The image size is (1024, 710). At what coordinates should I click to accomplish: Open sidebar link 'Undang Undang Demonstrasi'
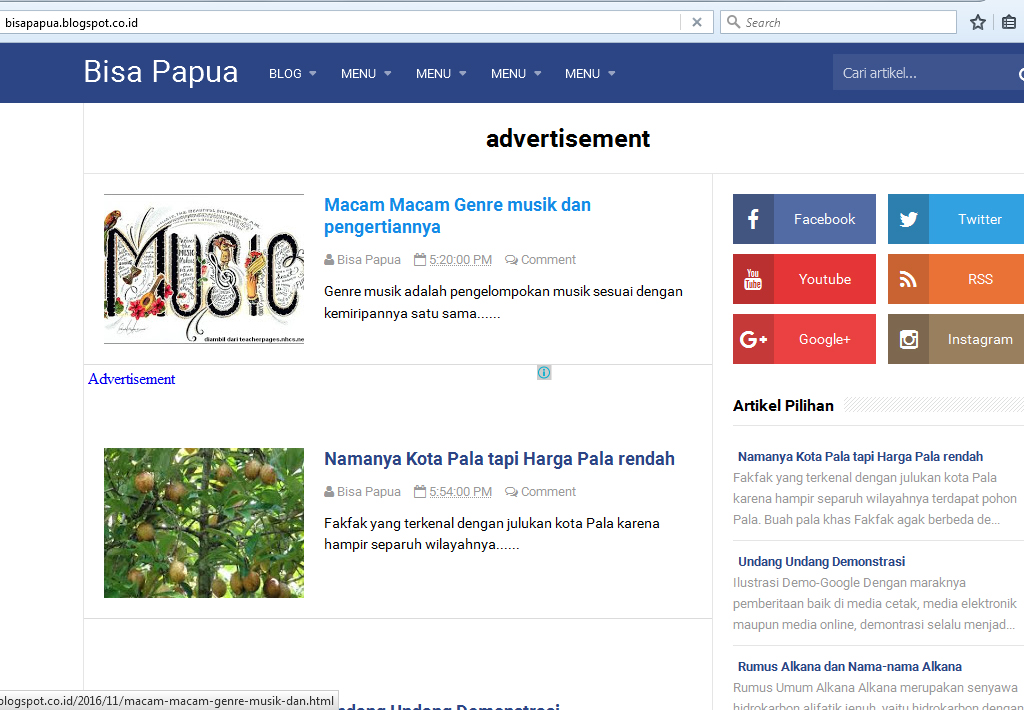click(x=822, y=562)
